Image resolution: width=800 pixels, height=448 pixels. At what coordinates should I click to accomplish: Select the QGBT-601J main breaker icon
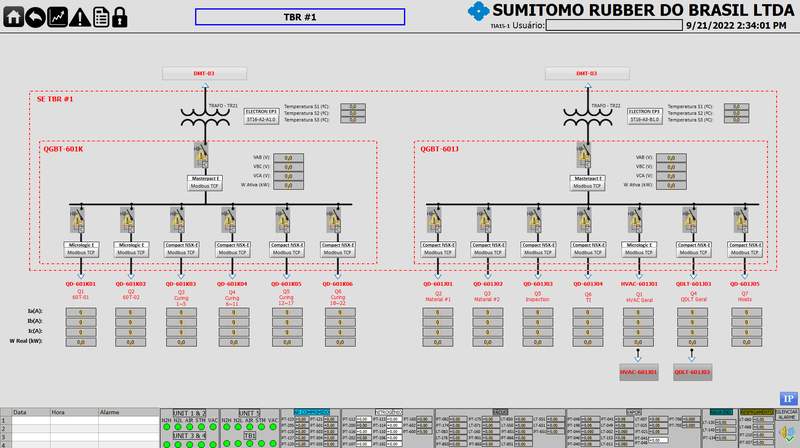point(584,156)
